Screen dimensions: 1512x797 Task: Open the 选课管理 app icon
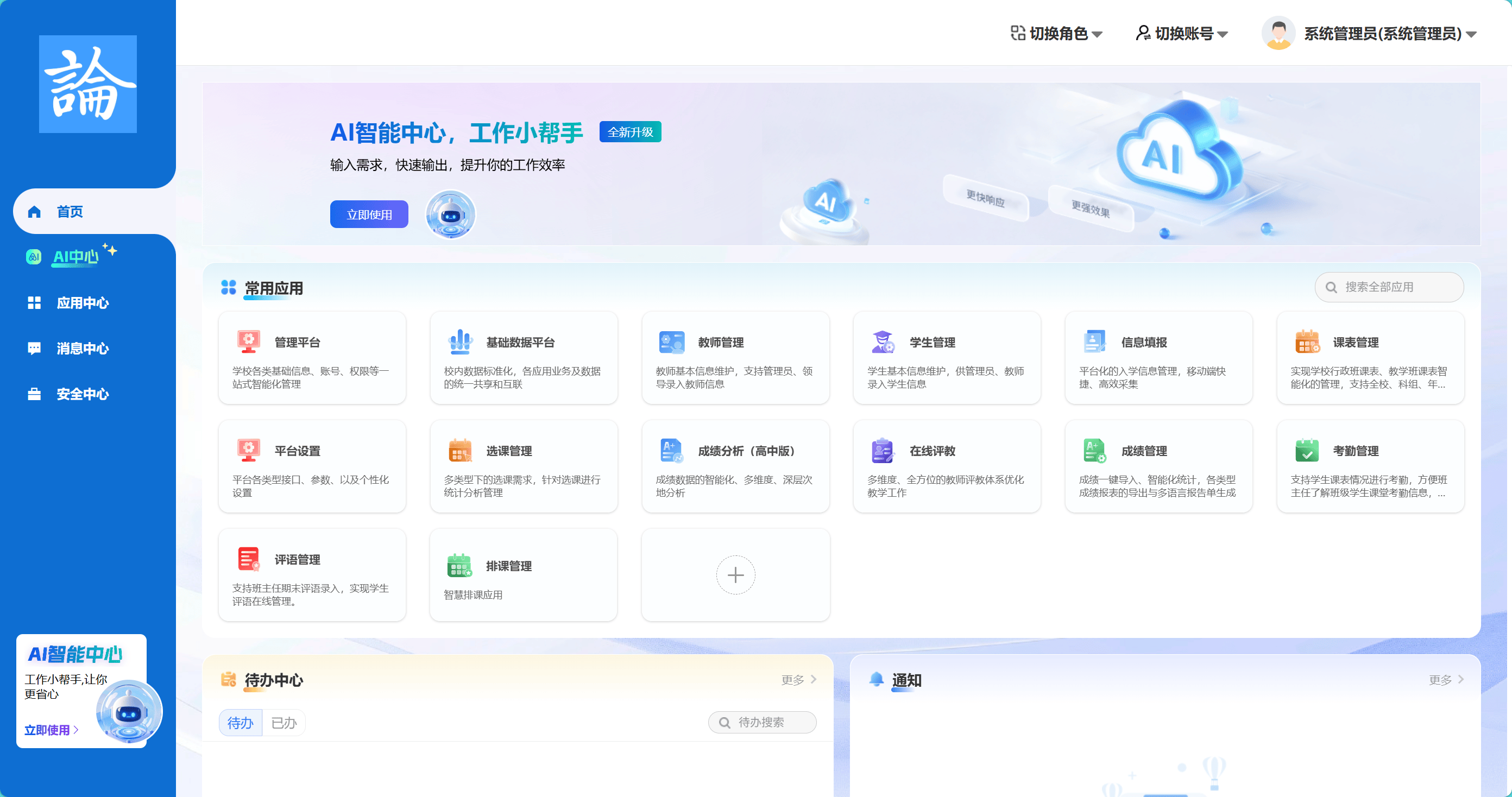(460, 450)
